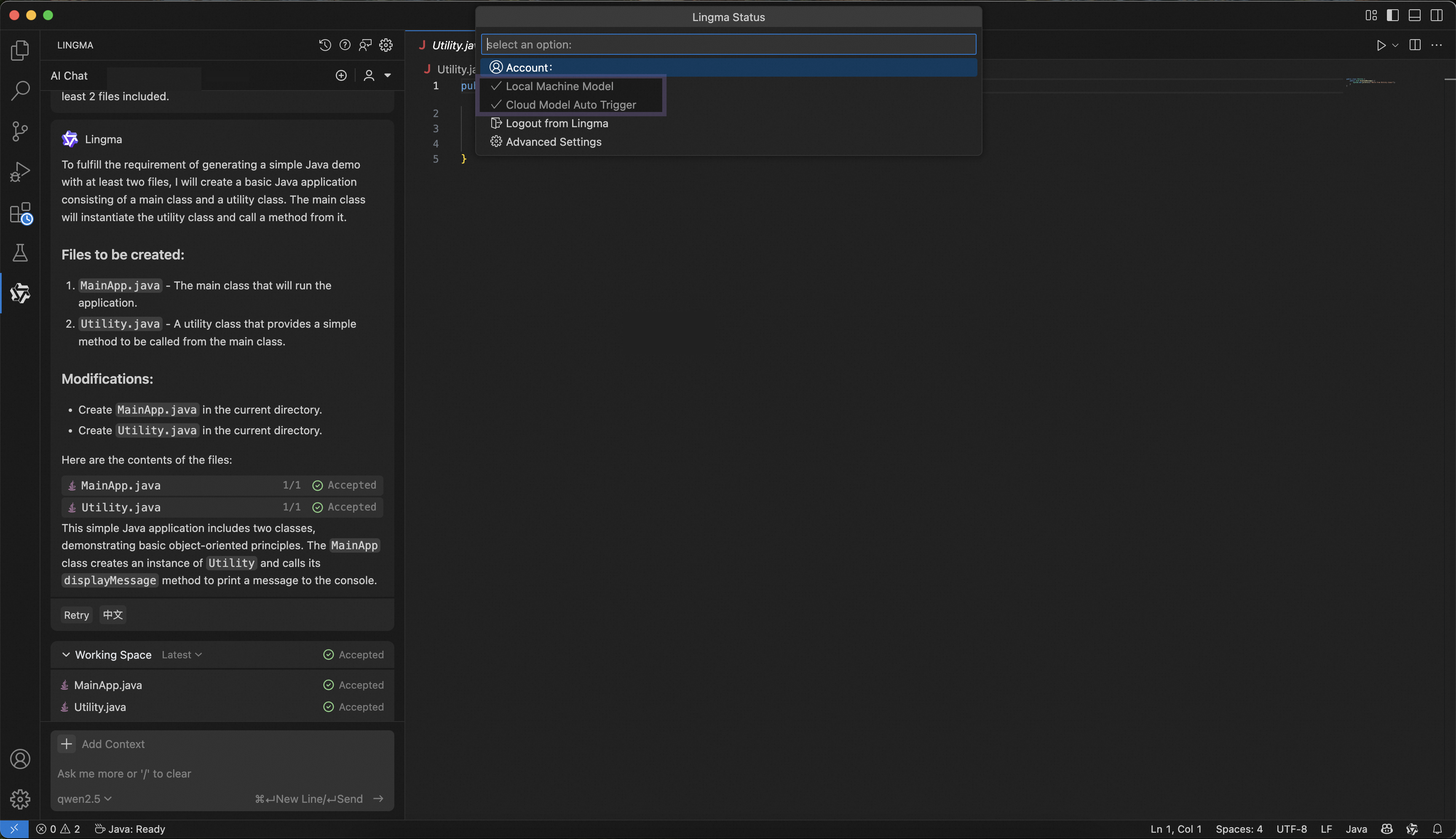Select the Account entry in Lingma Status
The height and width of the screenshot is (839, 1456).
pos(729,67)
